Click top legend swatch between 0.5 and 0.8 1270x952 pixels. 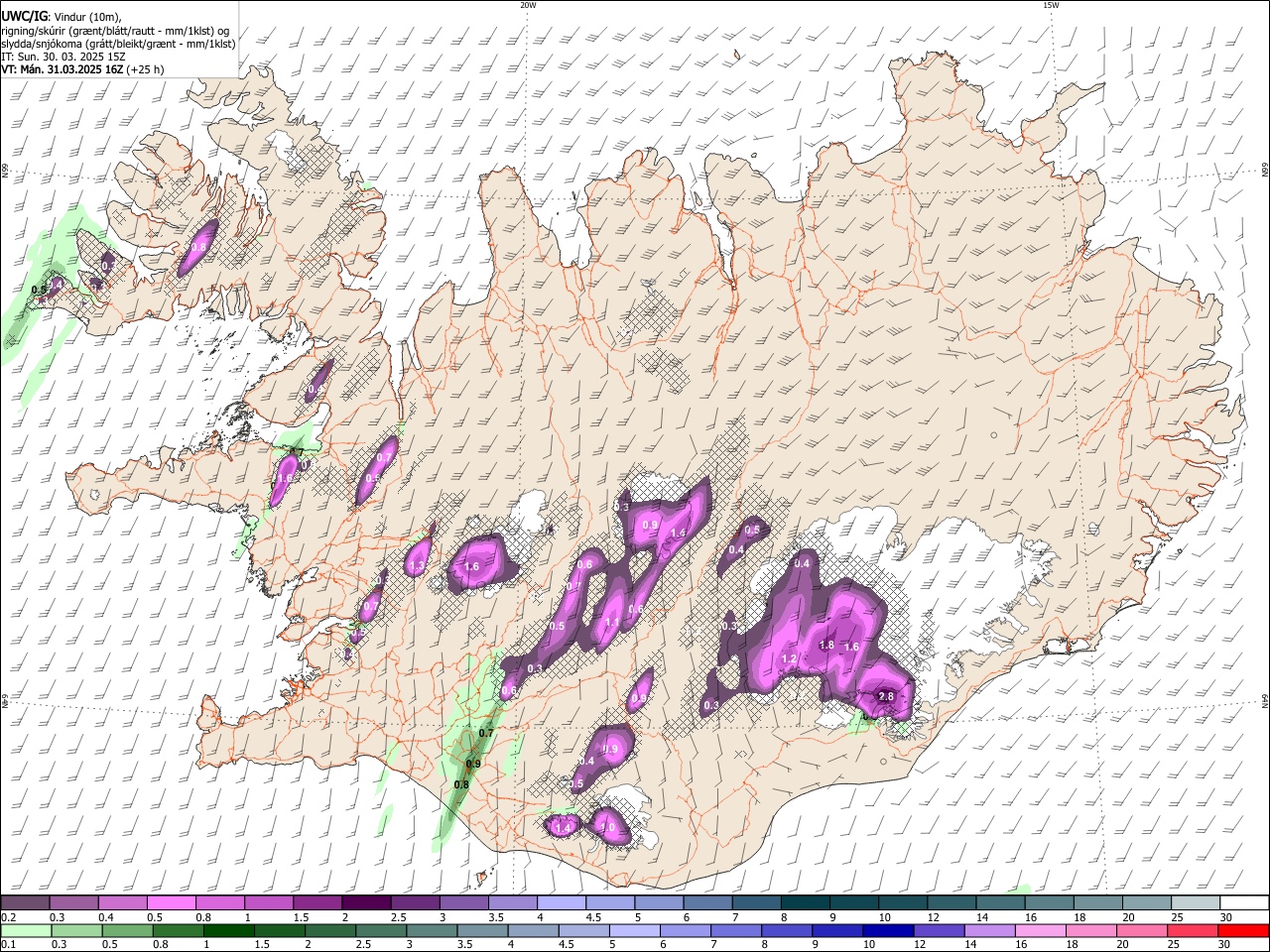coord(171,902)
